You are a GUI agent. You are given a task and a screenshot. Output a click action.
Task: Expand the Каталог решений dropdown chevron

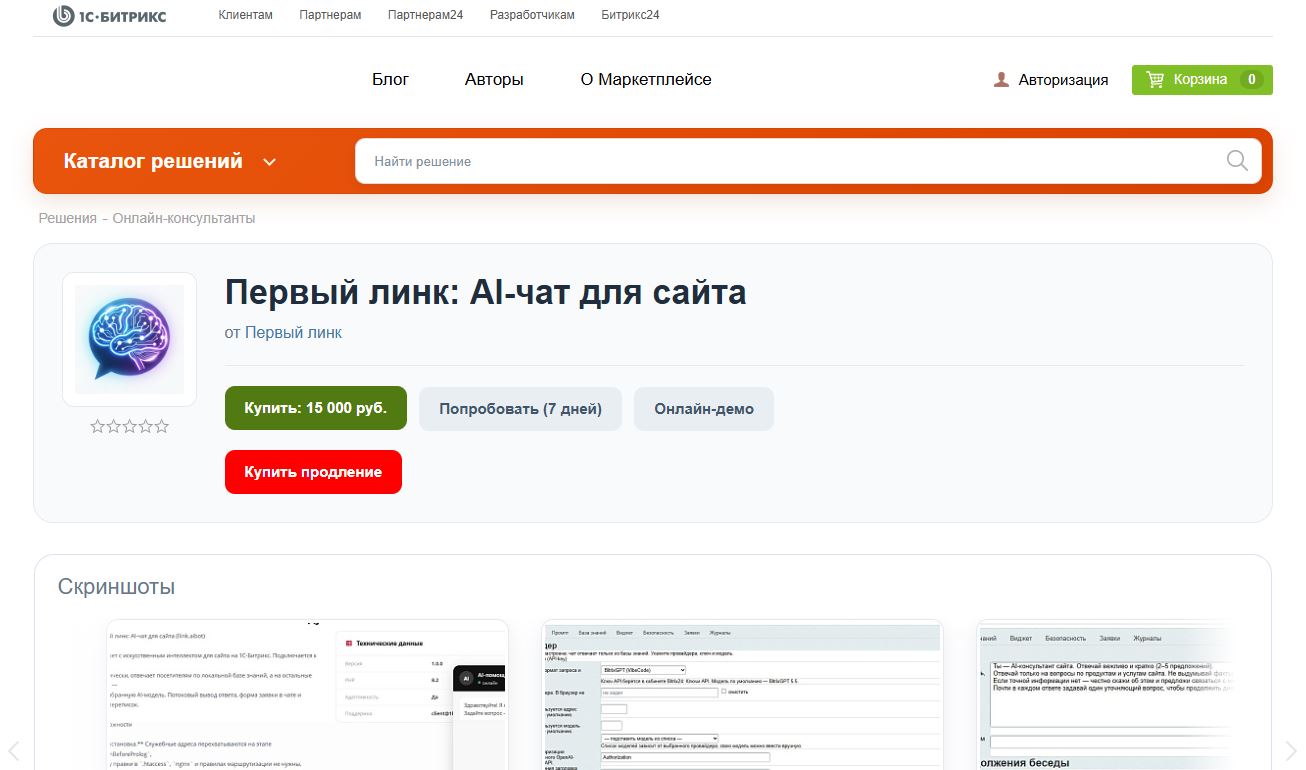(x=269, y=162)
